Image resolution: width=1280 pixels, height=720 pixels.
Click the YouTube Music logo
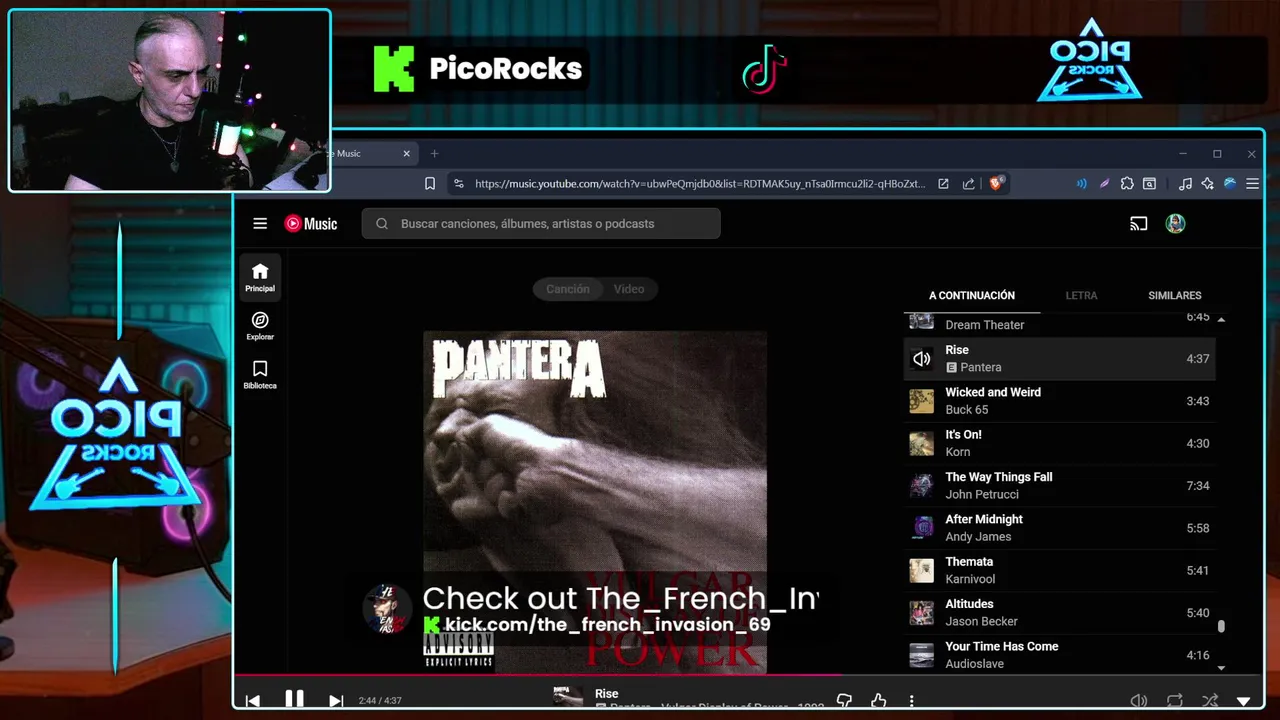pos(311,224)
